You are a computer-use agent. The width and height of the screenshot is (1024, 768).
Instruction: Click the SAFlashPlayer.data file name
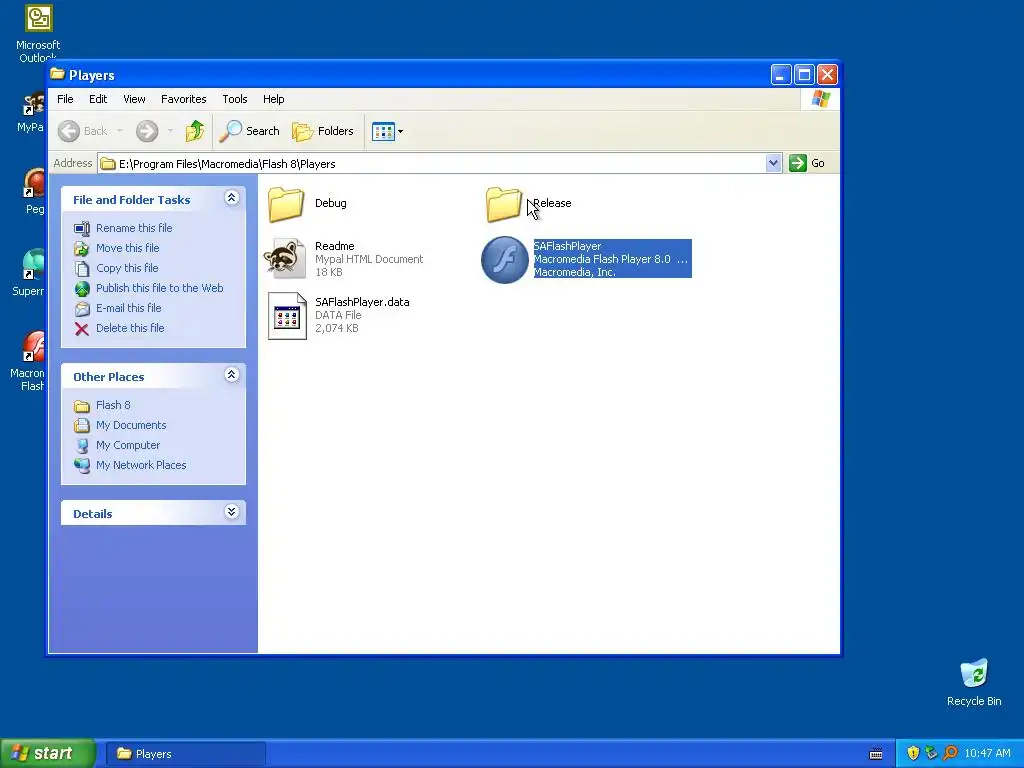coord(362,302)
